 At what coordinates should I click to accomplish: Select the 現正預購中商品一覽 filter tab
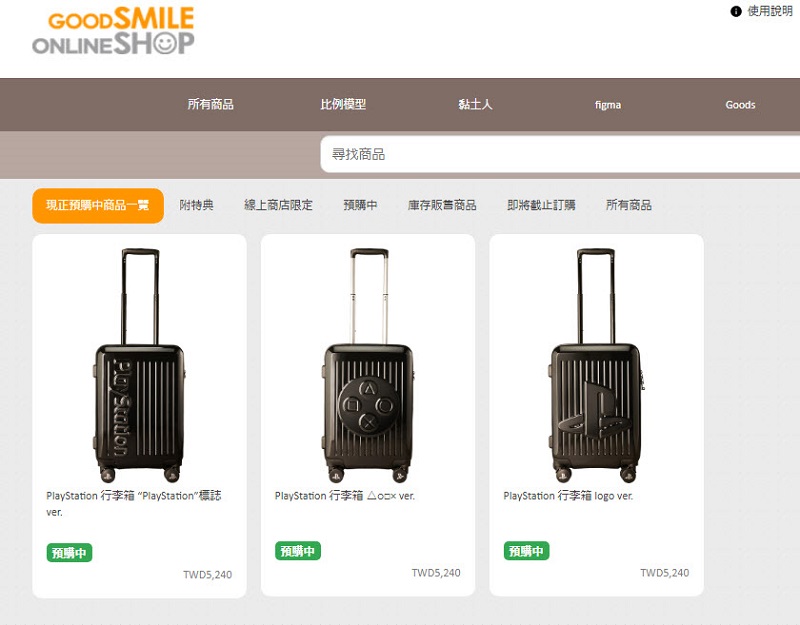98,206
